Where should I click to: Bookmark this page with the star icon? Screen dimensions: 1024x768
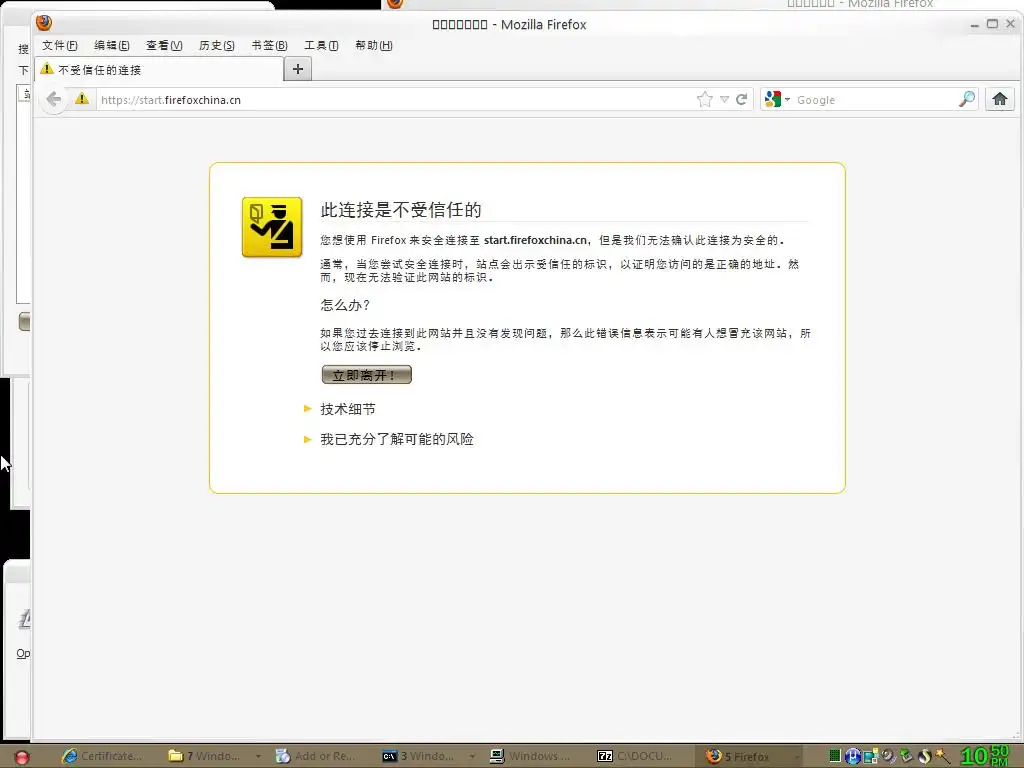coord(705,99)
